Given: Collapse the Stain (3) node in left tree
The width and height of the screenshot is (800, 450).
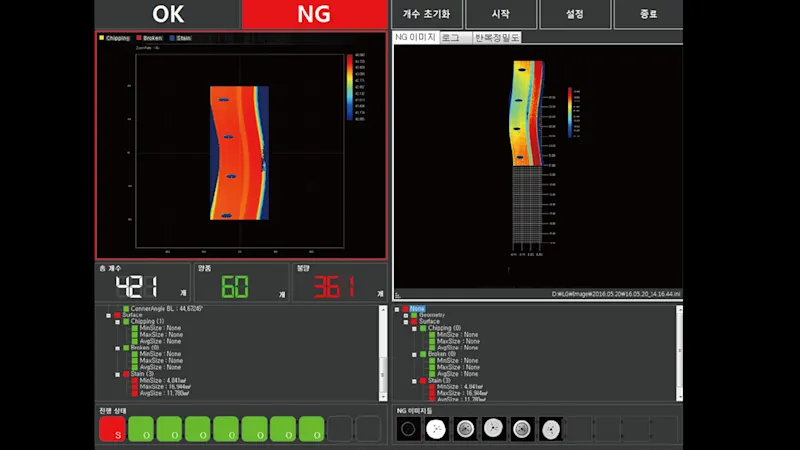Looking at the screenshot, I should pos(117,374).
